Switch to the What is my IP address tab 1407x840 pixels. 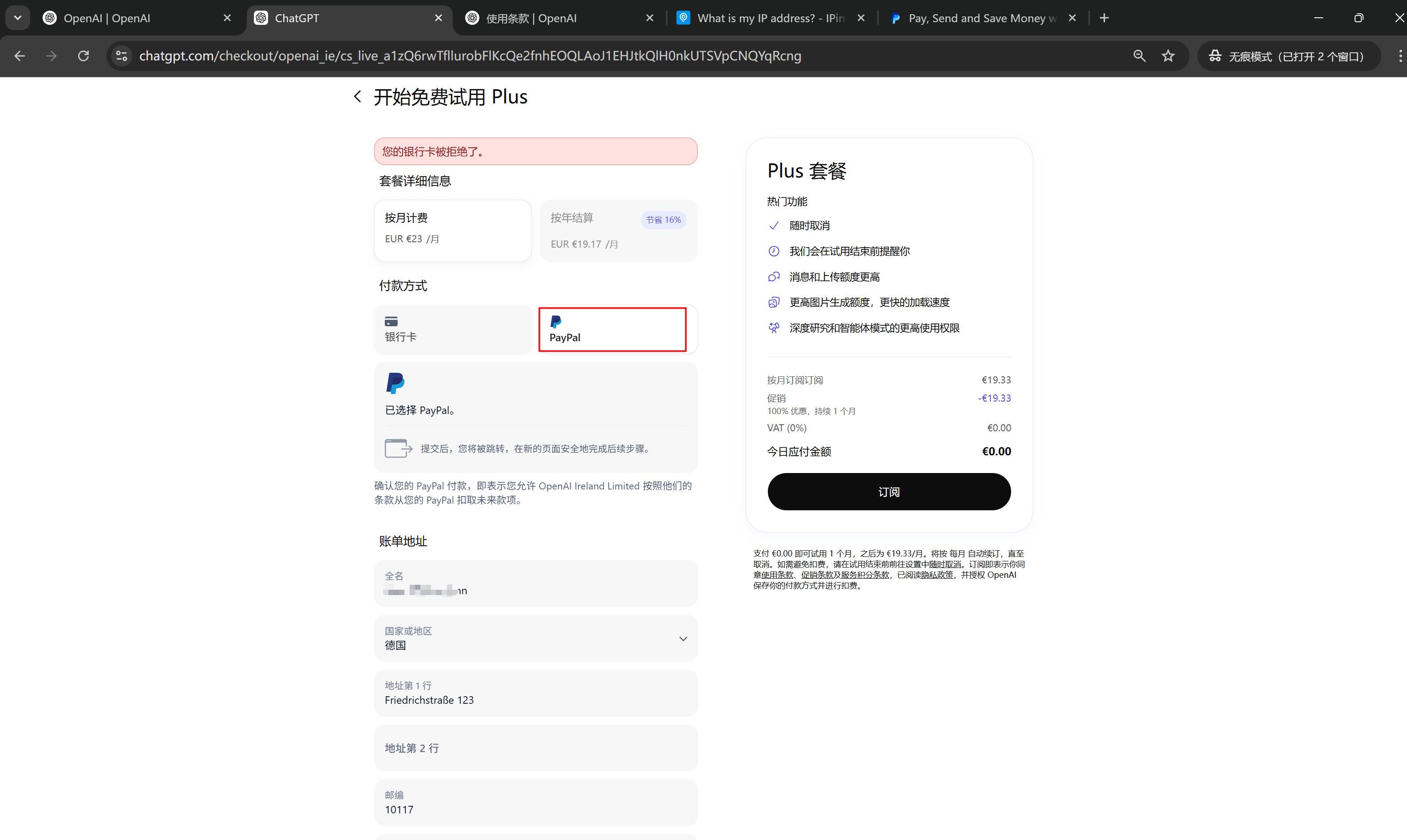(771, 18)
